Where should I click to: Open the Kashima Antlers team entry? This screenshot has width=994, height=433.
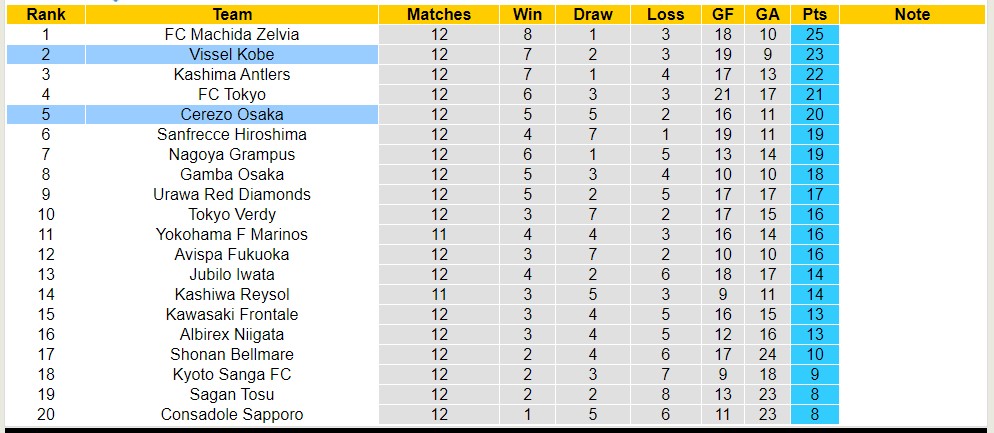click(232, 74)
